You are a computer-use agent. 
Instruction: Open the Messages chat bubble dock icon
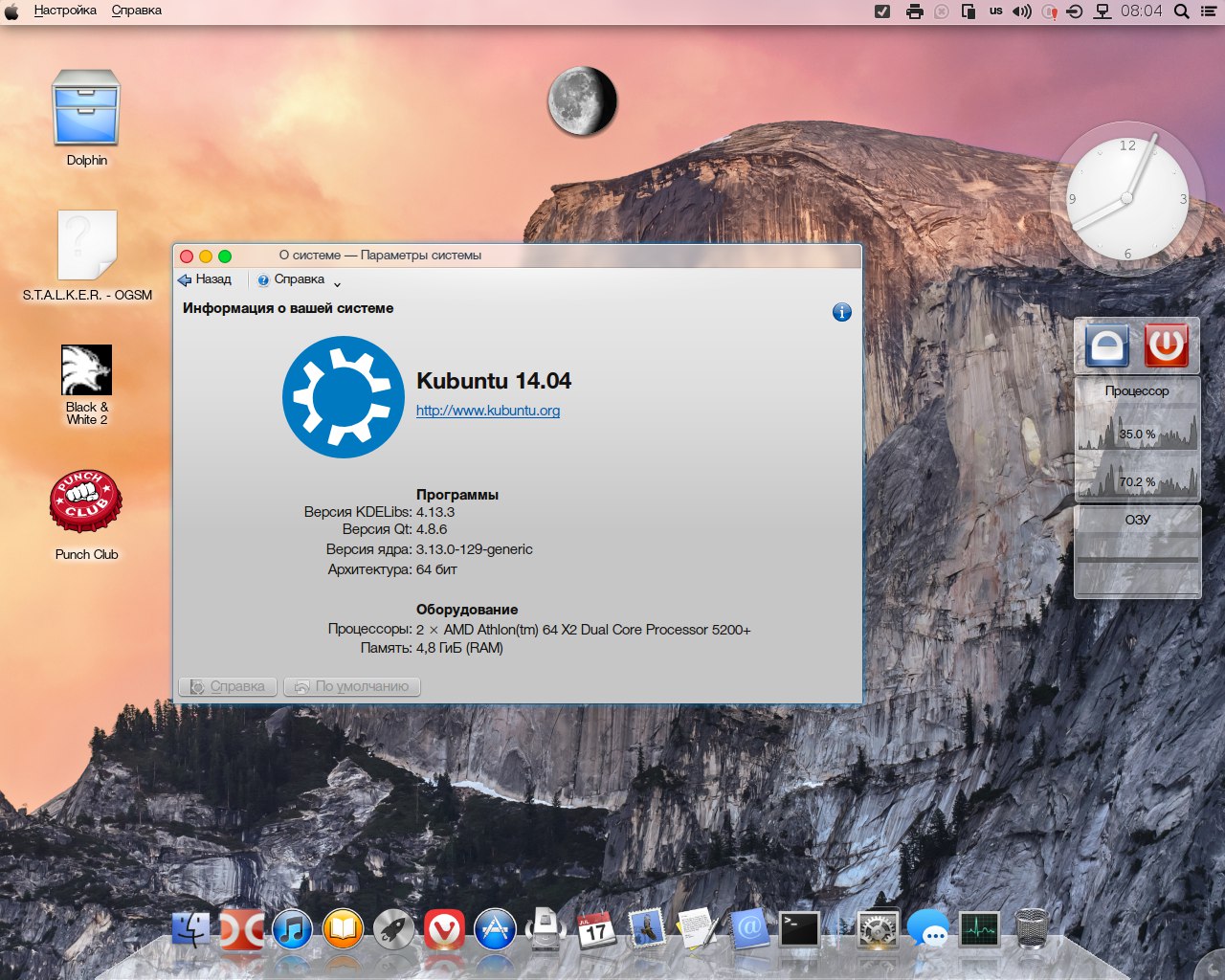point(927,929)
